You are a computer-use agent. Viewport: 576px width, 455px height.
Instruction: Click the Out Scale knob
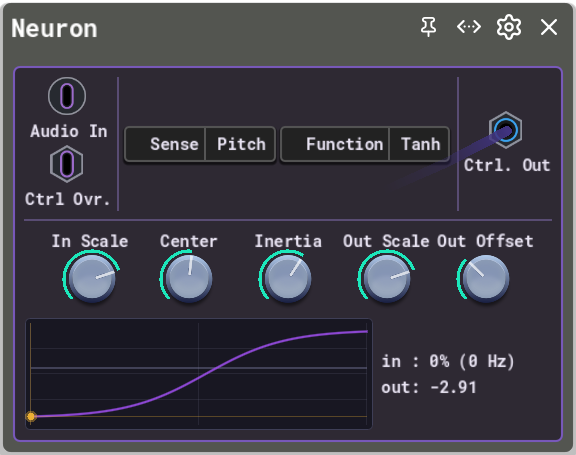[387, 279]
